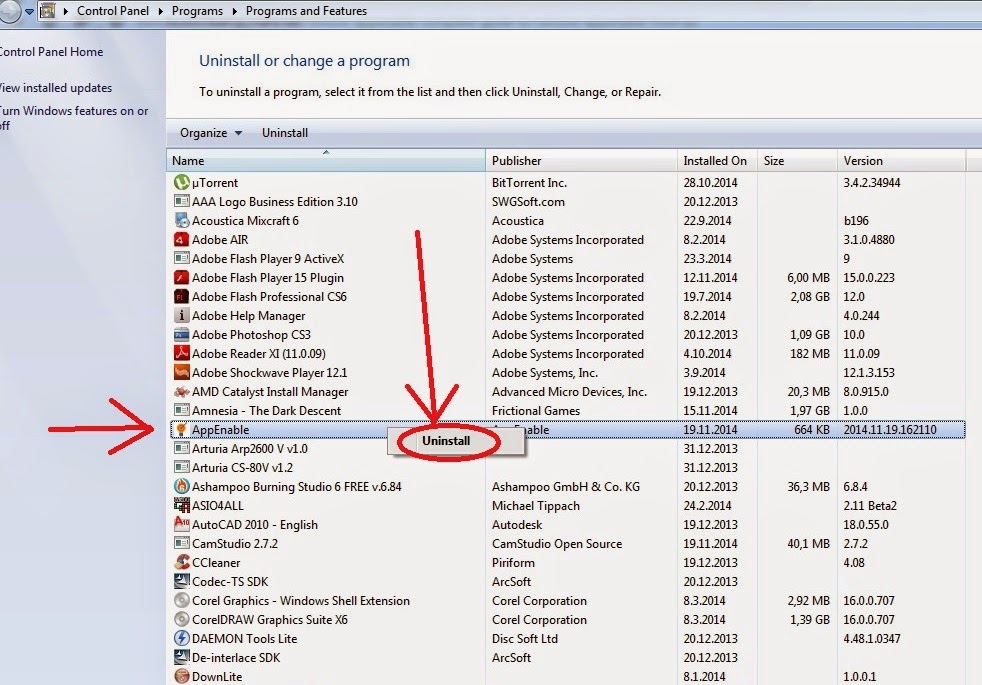Click the 2,08 GB size value
Screen dimensions: 982x685
click(x=809, y=297)
